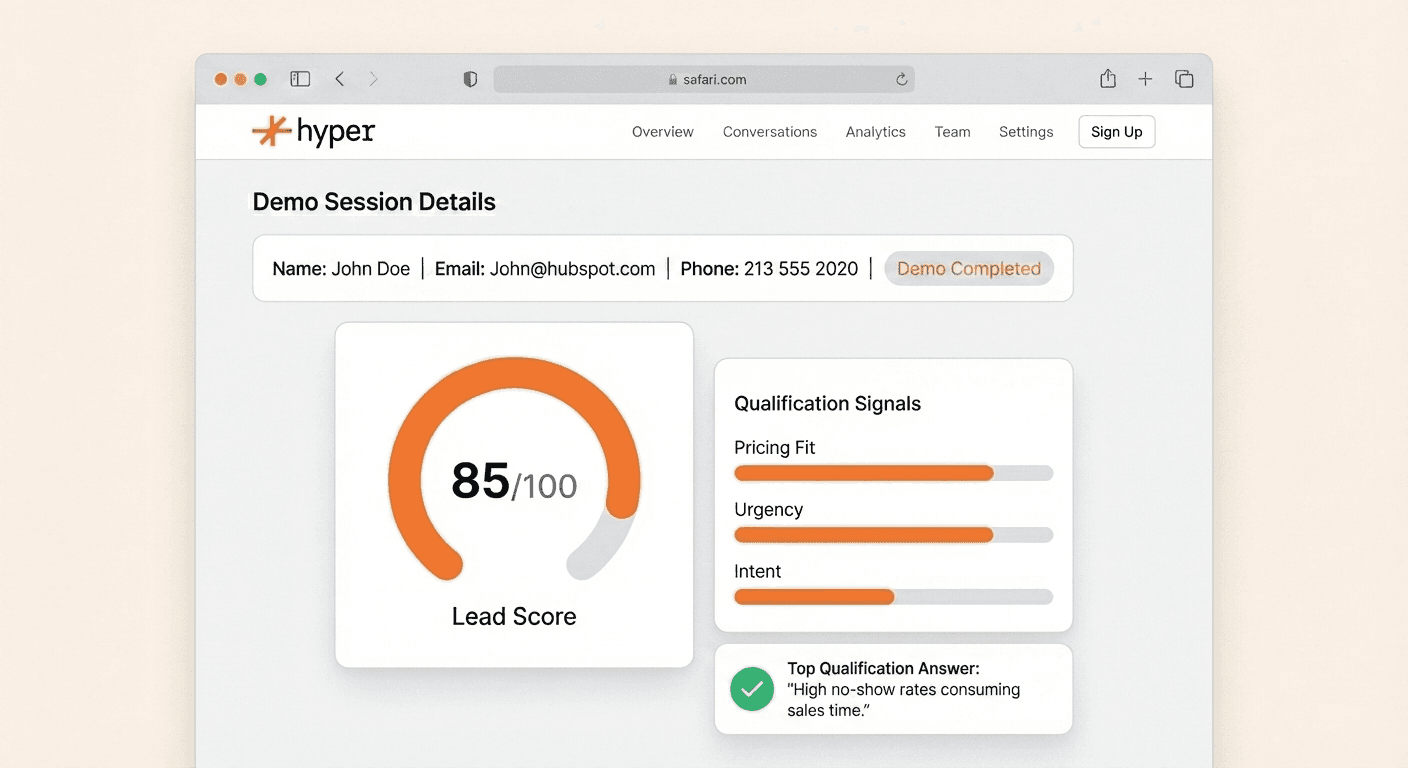The width and height of the screenshot is (1408, 768).
Task: Click the Sign Up button
Action: pos(1117,132)
